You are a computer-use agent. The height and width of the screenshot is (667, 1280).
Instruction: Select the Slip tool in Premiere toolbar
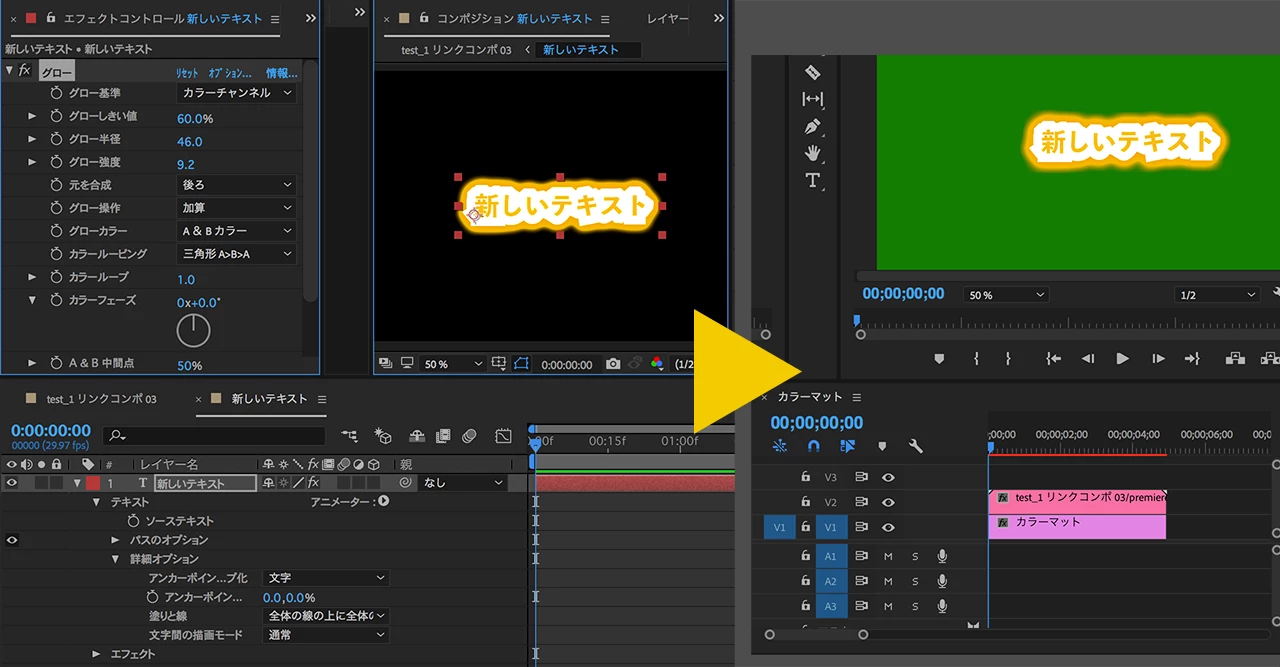pyautogui.click(x=812, y=99)
